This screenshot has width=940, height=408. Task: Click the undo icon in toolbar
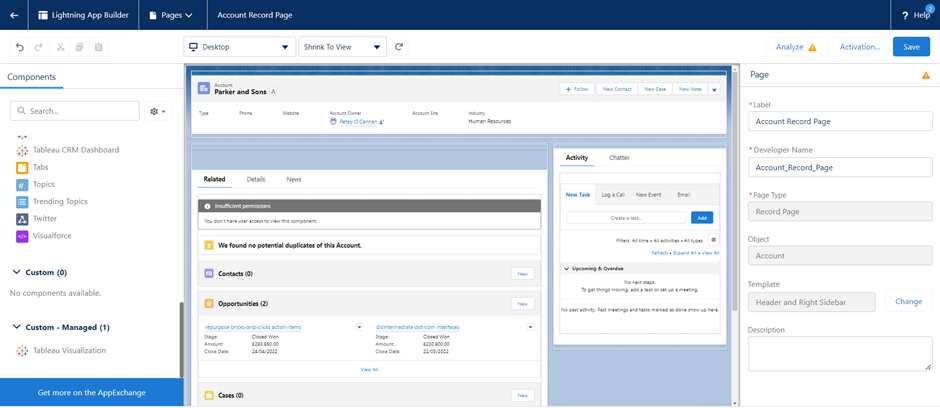[19, 47]
